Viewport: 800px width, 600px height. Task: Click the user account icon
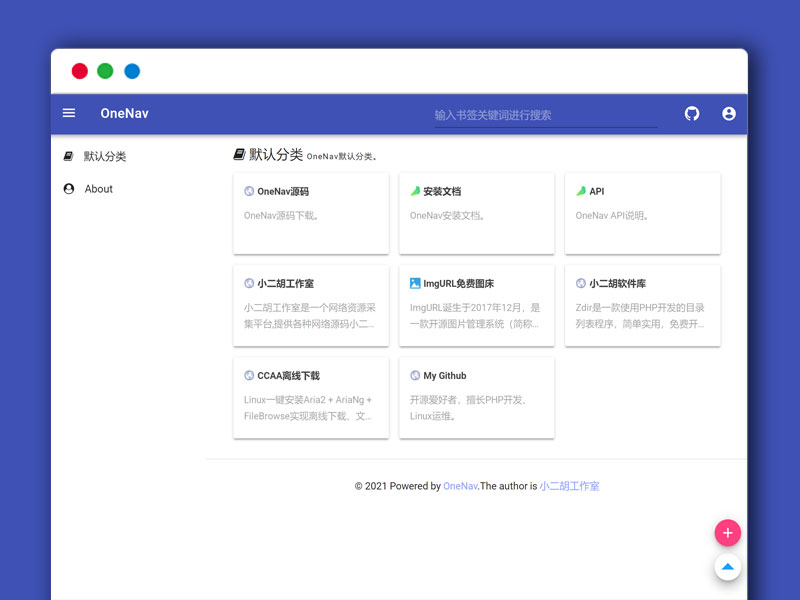pos(729,113)
